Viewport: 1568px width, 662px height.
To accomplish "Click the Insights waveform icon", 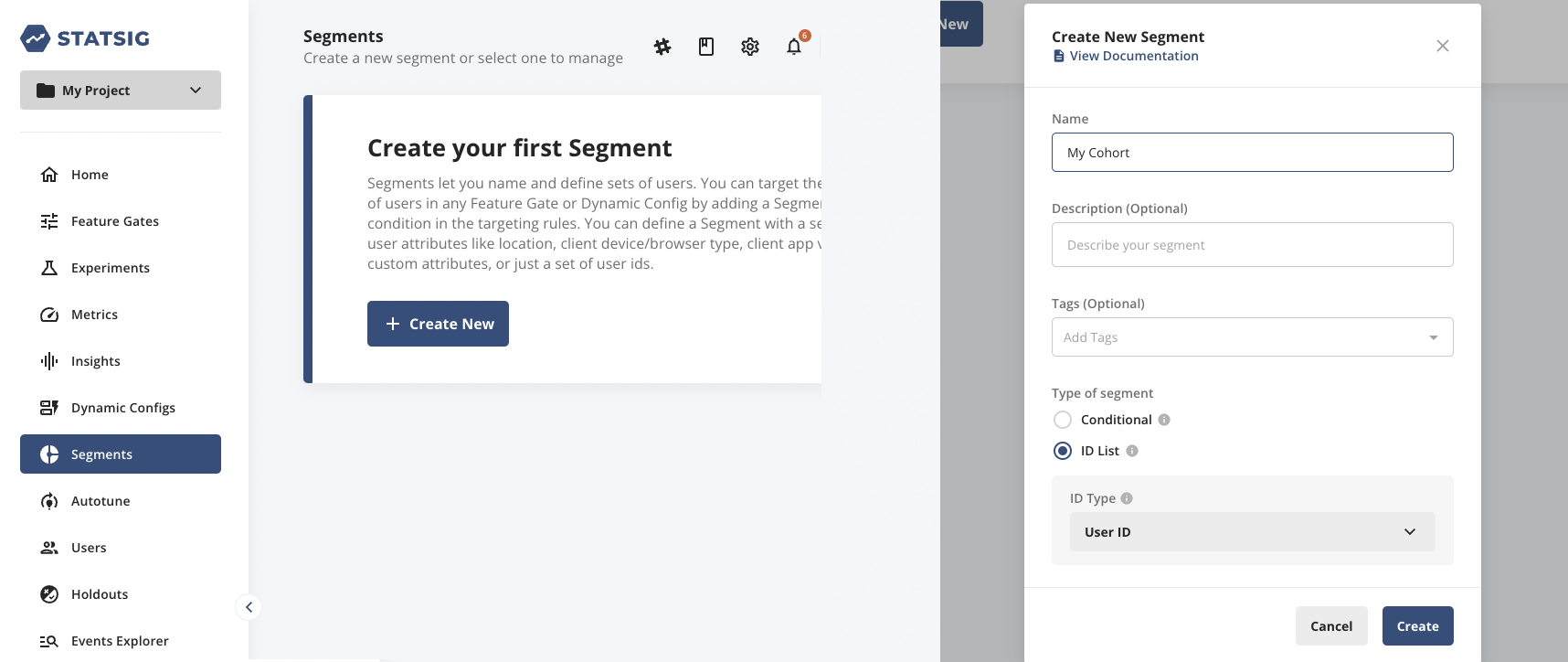I will 49,361.
